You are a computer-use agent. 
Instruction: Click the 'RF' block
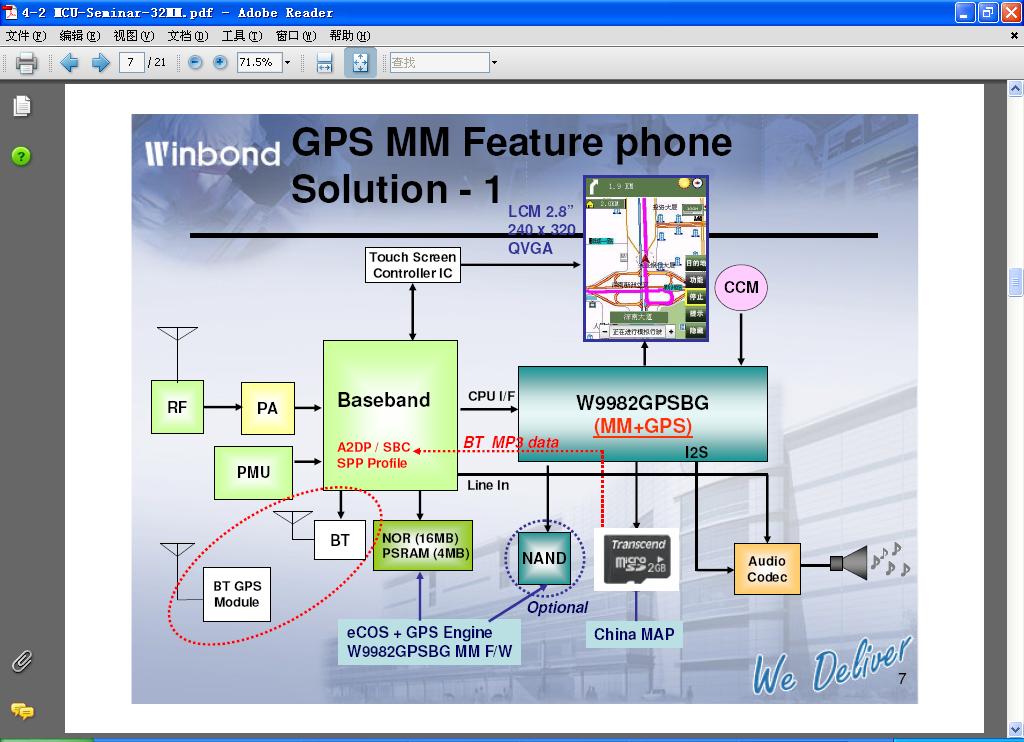pyautogui.click(x=177, y=407)
